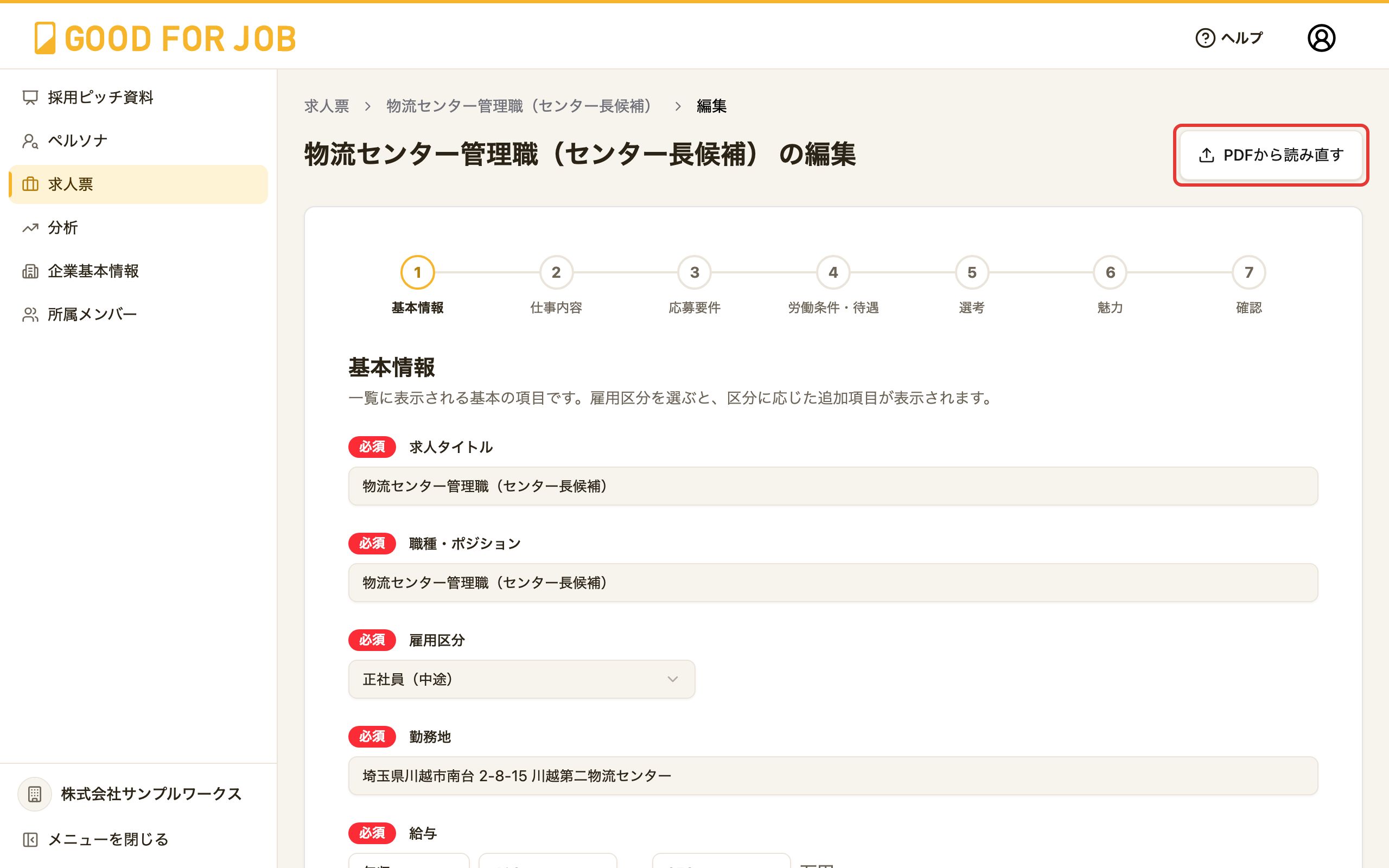1389x868 pixels.
Task: Click the help question-mark icon
Action: (1205, 38)
